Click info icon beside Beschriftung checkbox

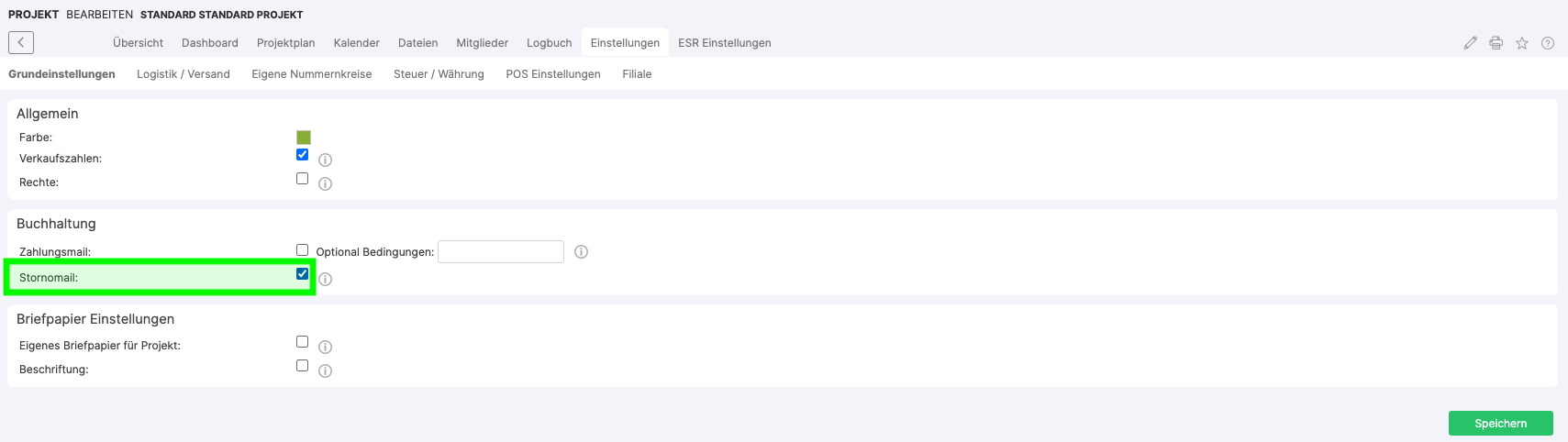tap(325, 370)
